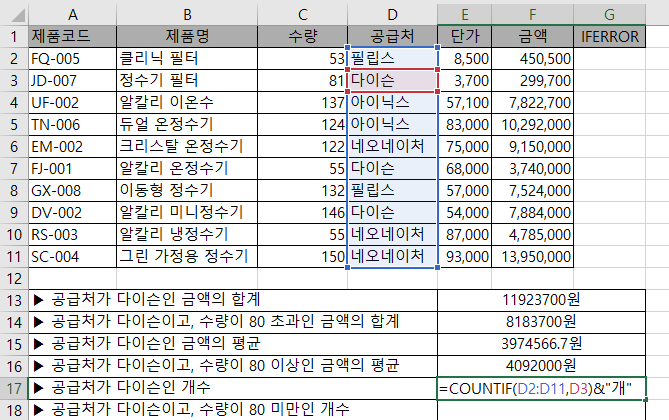The width and height of the screenshot is (669, 420).
Task: Select cell containing TN-006
Action: point(73,125)
